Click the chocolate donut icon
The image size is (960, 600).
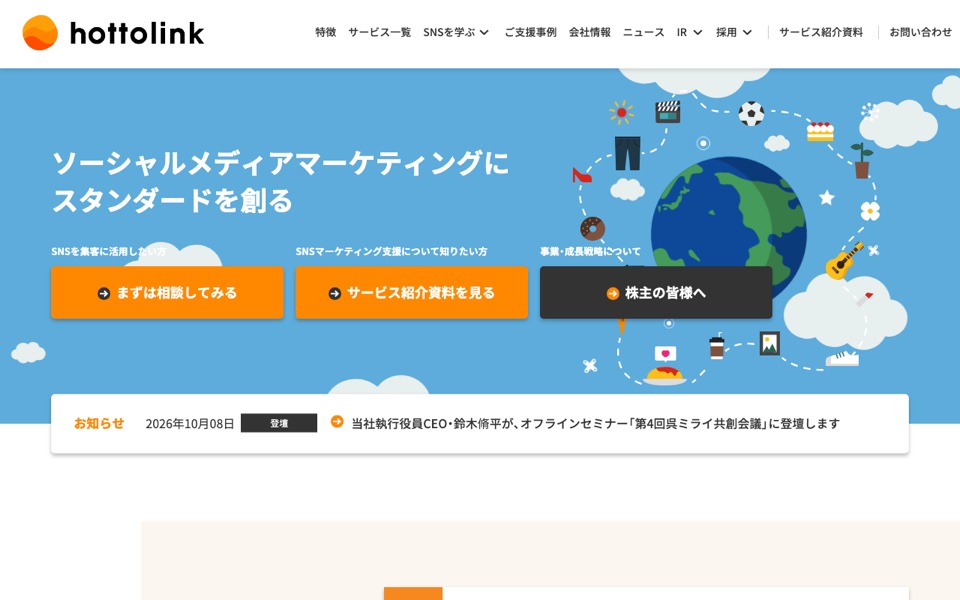592,228
